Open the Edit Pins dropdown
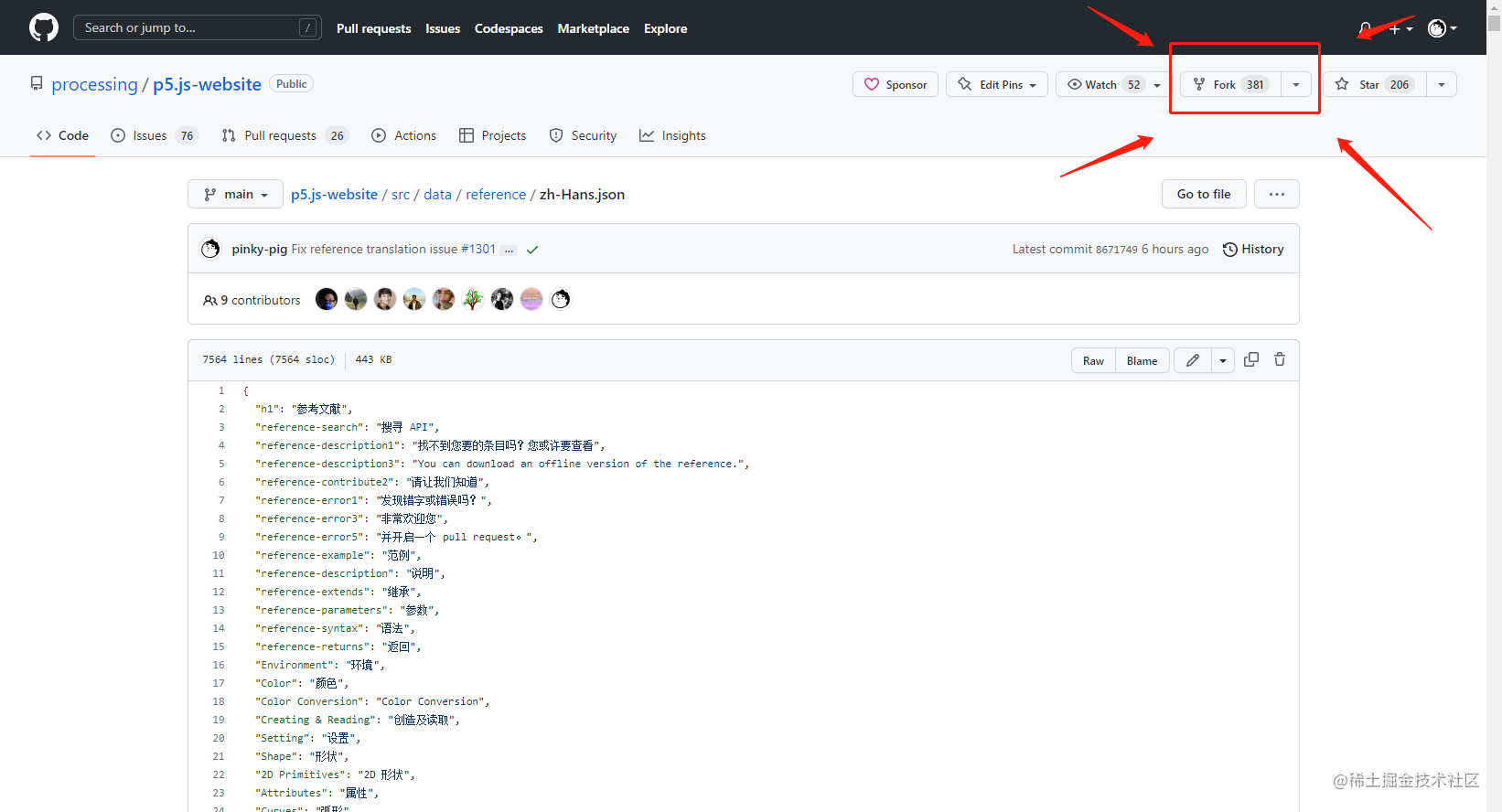This screenshot has width=1502, height=812. point(997,84)
